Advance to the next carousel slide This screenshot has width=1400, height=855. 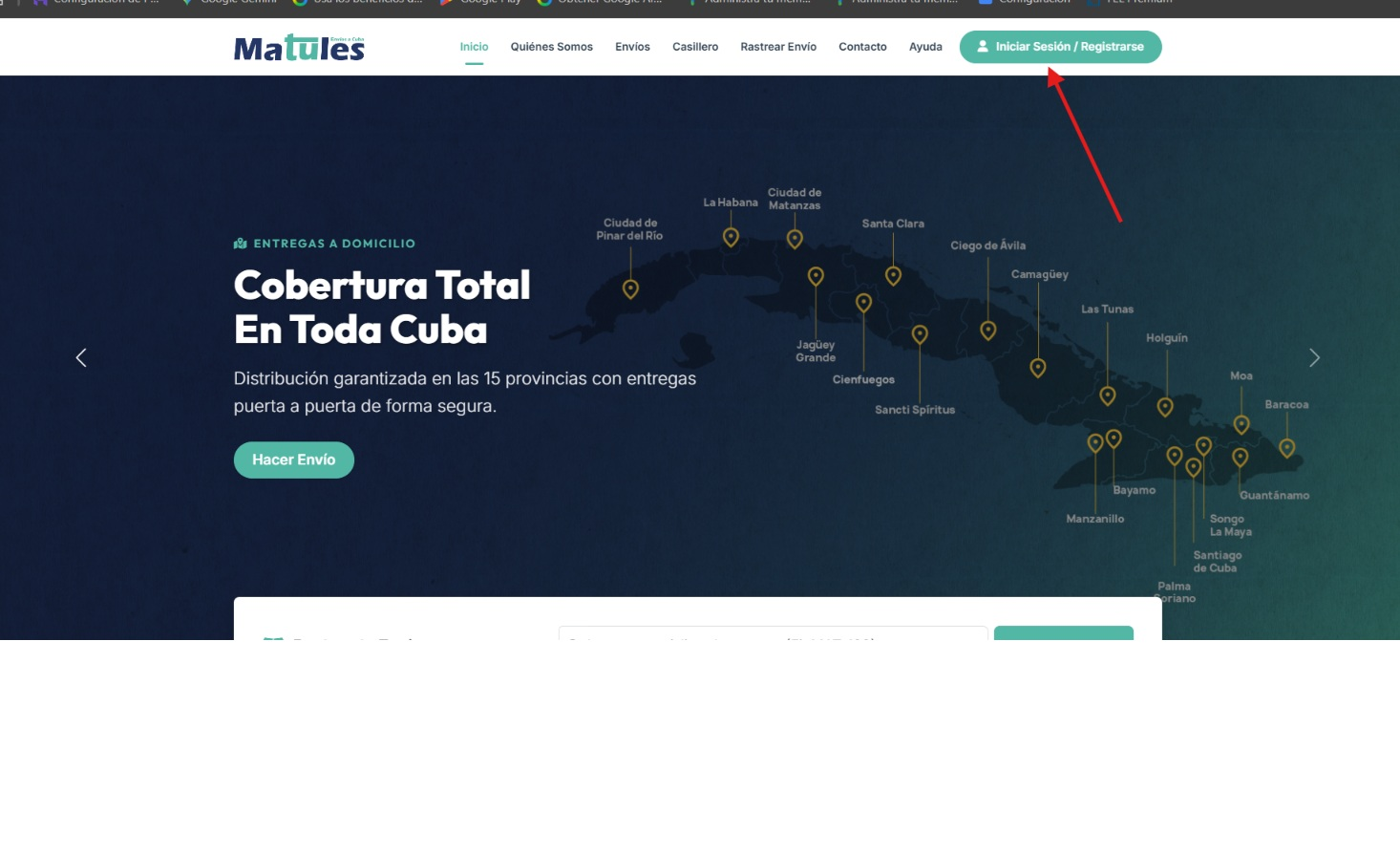[1314, 357]
